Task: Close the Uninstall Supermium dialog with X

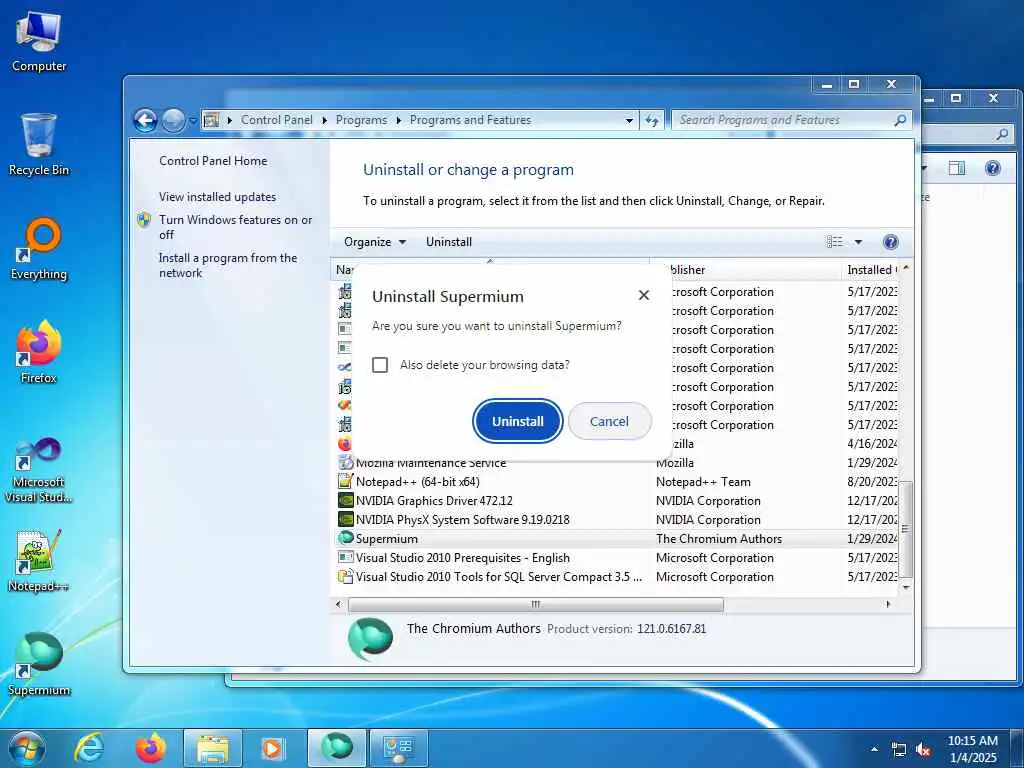Action: point(644,295)
